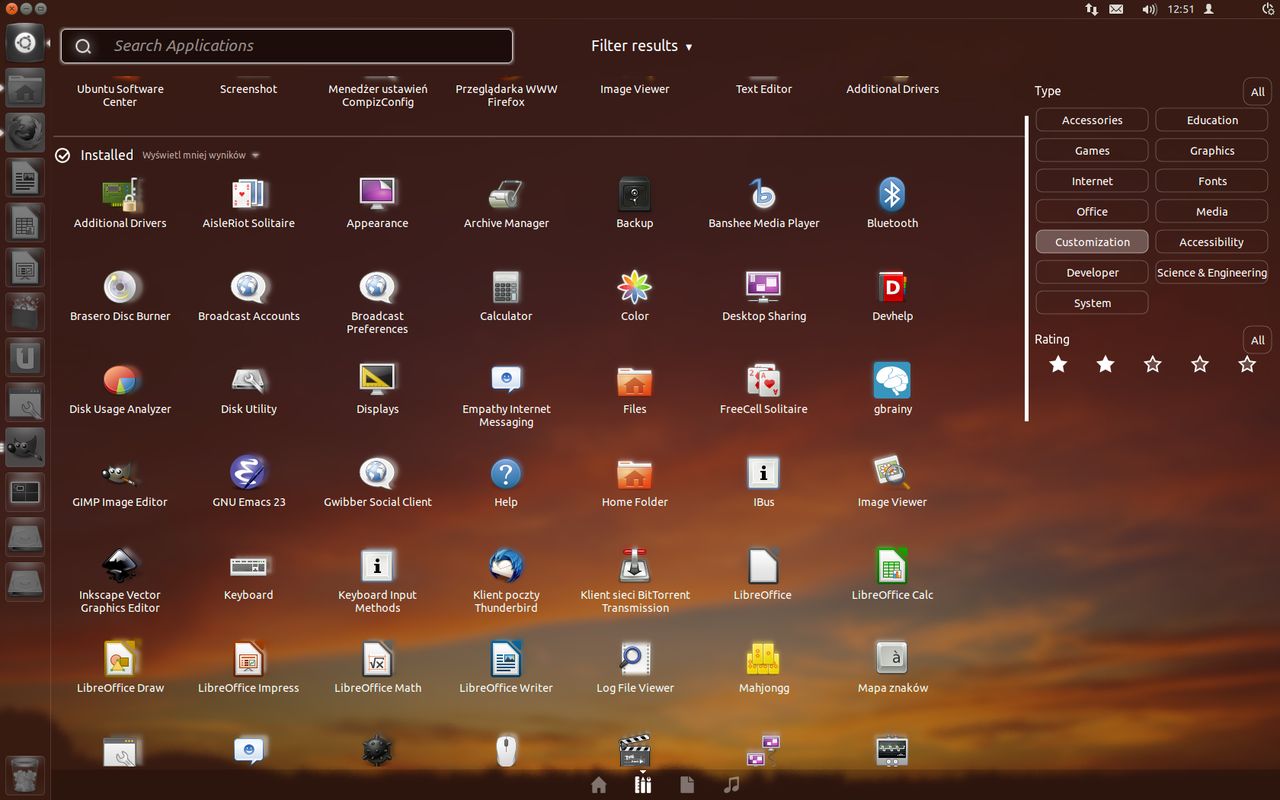Viewport: 1280px width, 800px height.
Task: Open the Trash in the launcher
Action: (25, 776)
